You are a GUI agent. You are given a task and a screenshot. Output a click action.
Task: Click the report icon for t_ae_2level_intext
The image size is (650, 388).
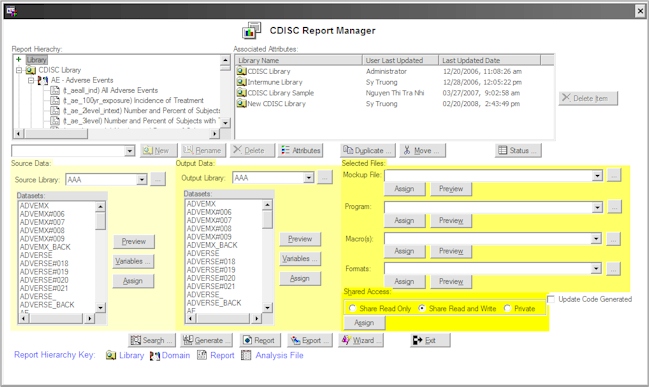pos(55,111)
